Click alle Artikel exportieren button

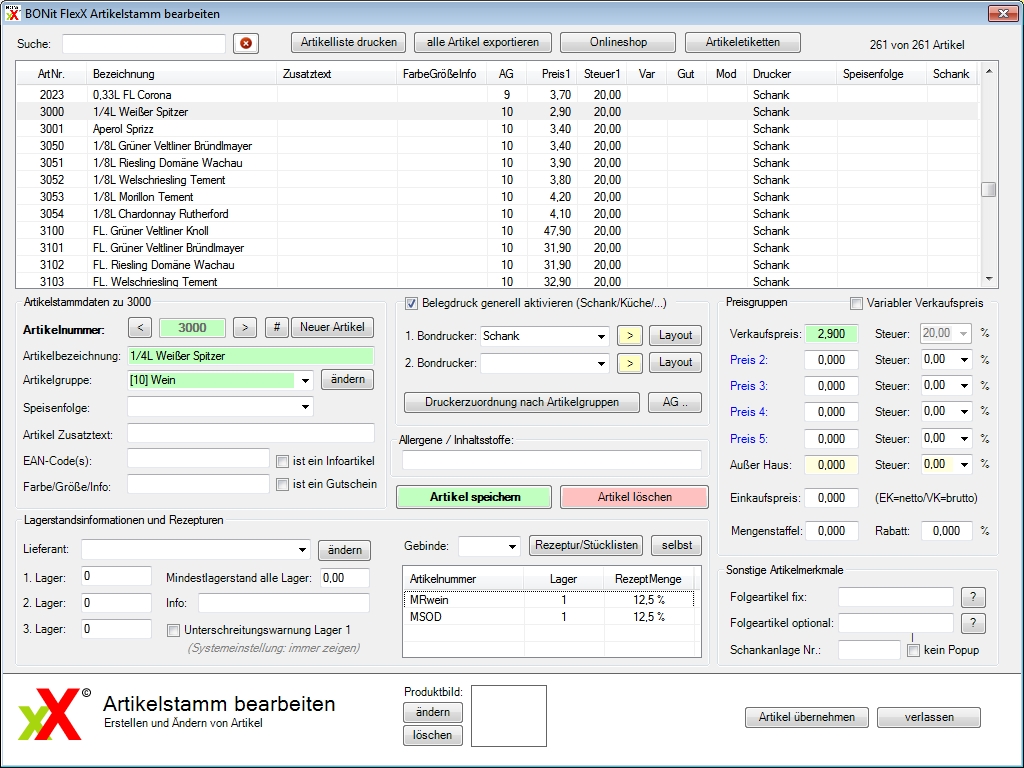tap(483, 42)
